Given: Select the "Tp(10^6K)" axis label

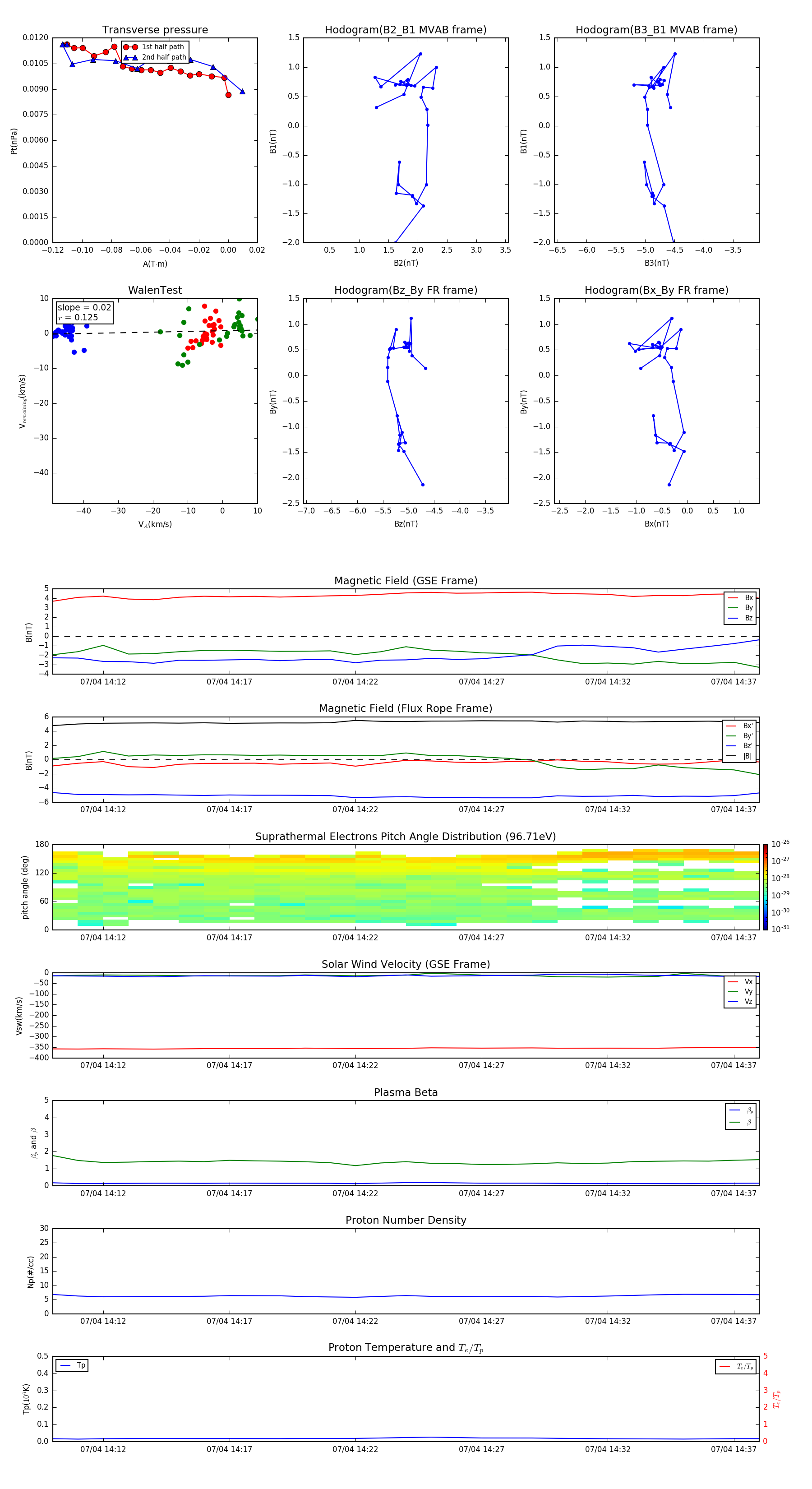Looking at the screenshot, I should (26, 1399).
